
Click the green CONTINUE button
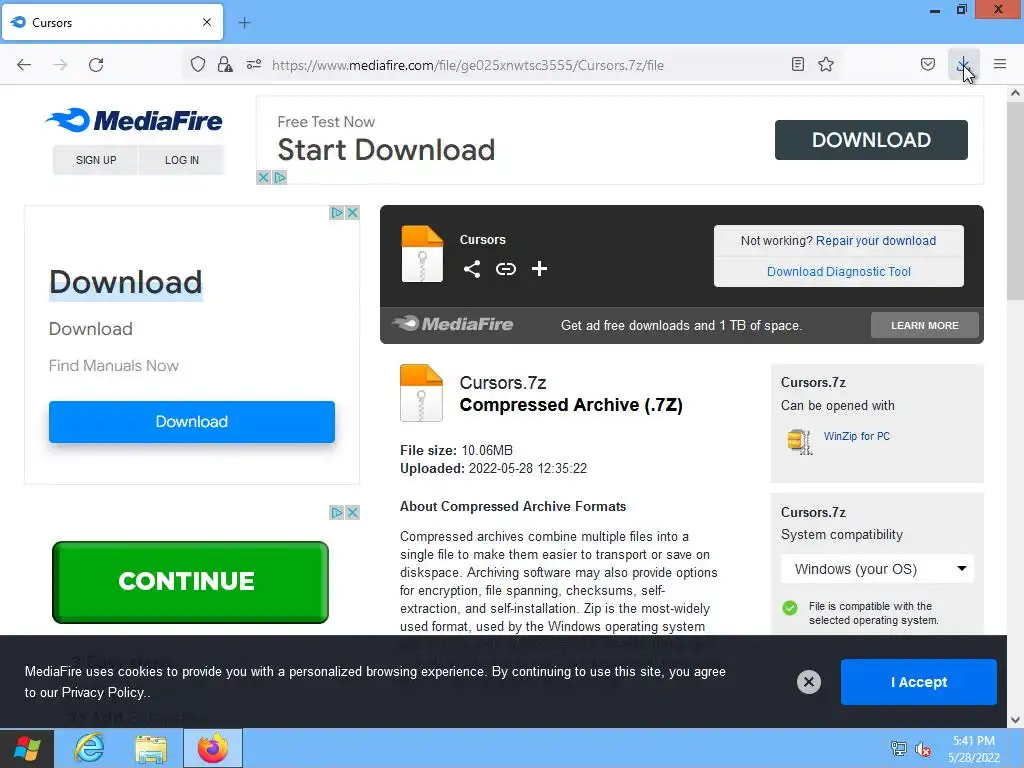(190, 582)
